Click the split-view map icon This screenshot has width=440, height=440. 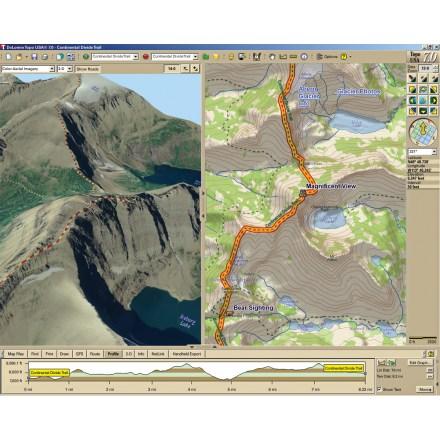257,57
